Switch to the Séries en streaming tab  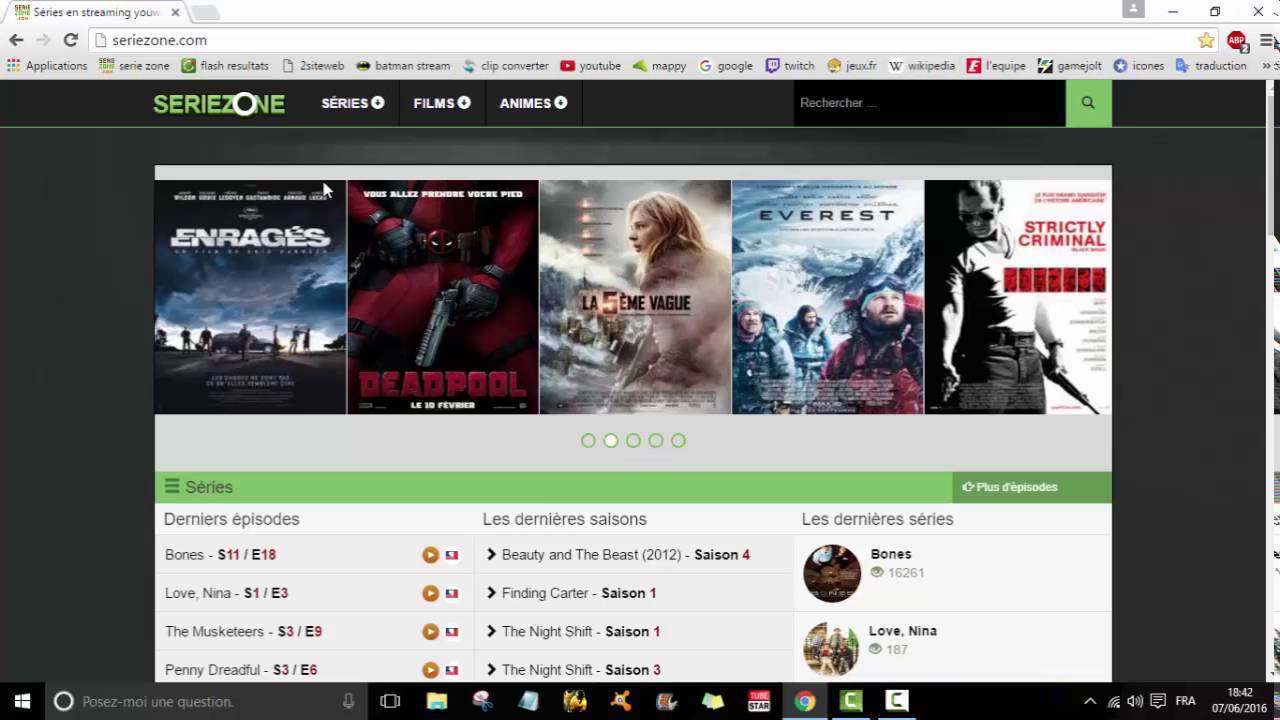pyautogui.click(x=95, y=12)
